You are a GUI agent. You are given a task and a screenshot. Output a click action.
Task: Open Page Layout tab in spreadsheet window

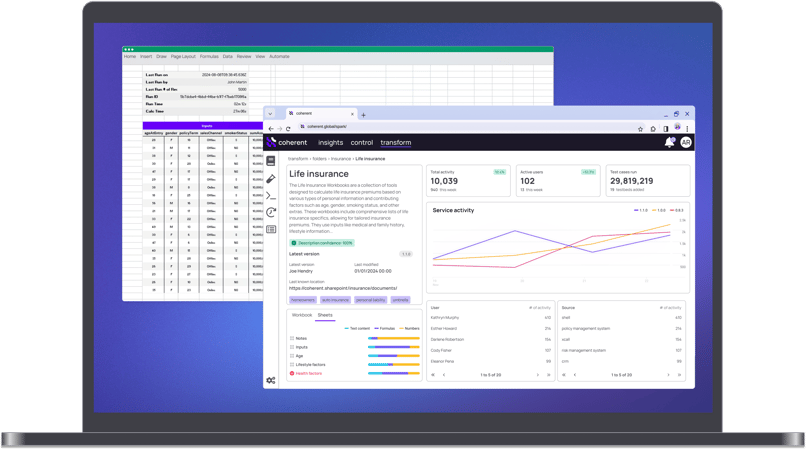click(x=183, y=57)
